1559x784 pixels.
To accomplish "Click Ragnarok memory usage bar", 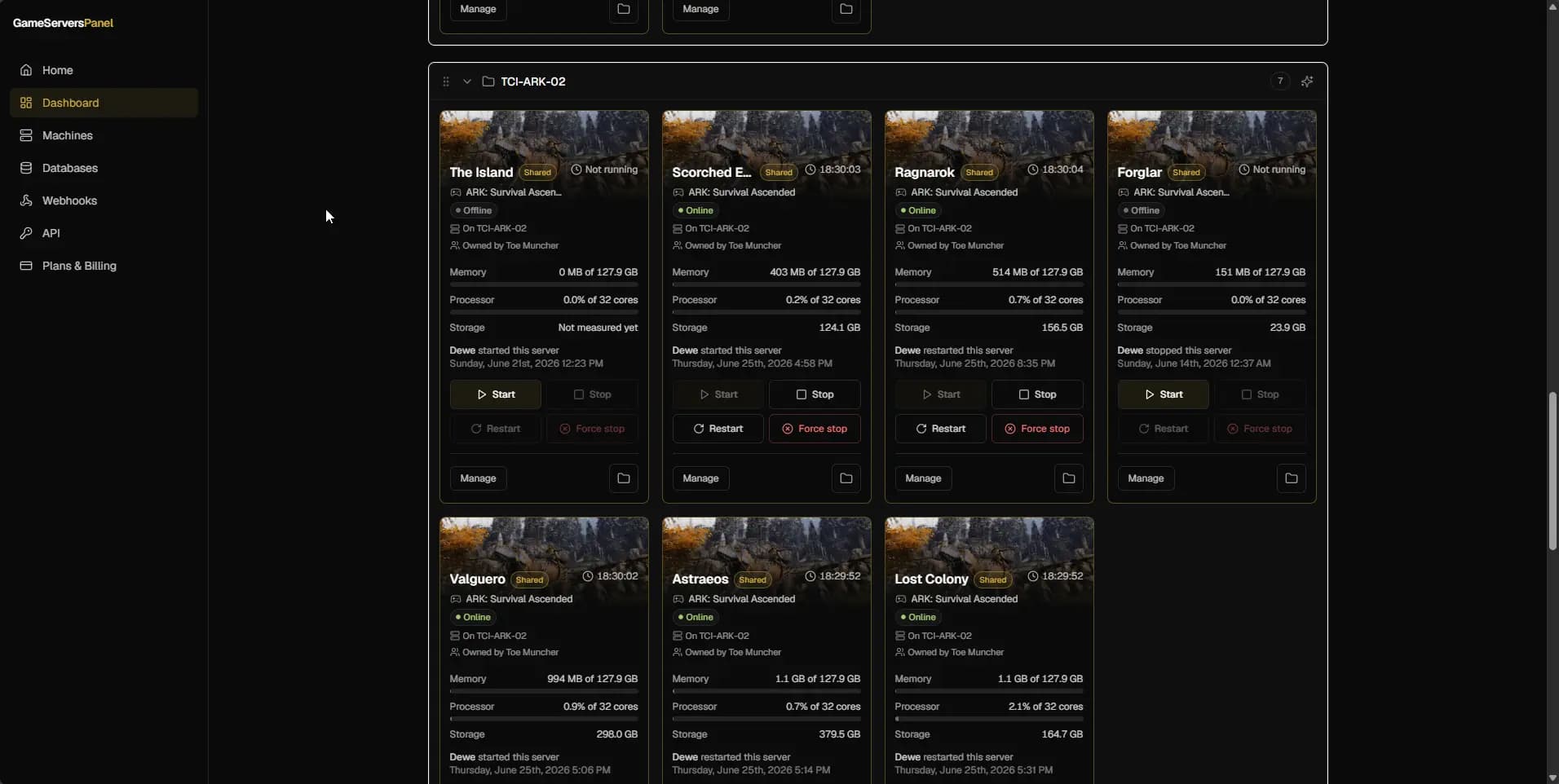I will tap(989, 284).
